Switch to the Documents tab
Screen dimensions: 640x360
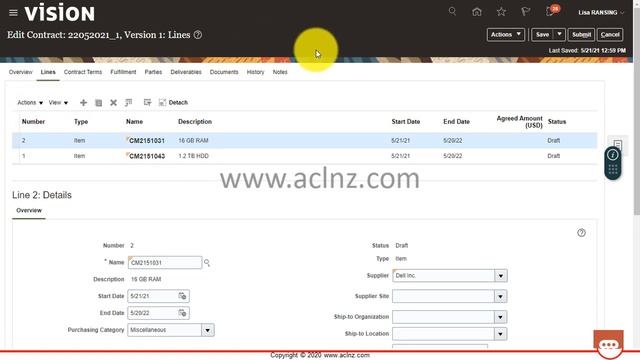tap(224, 72)
